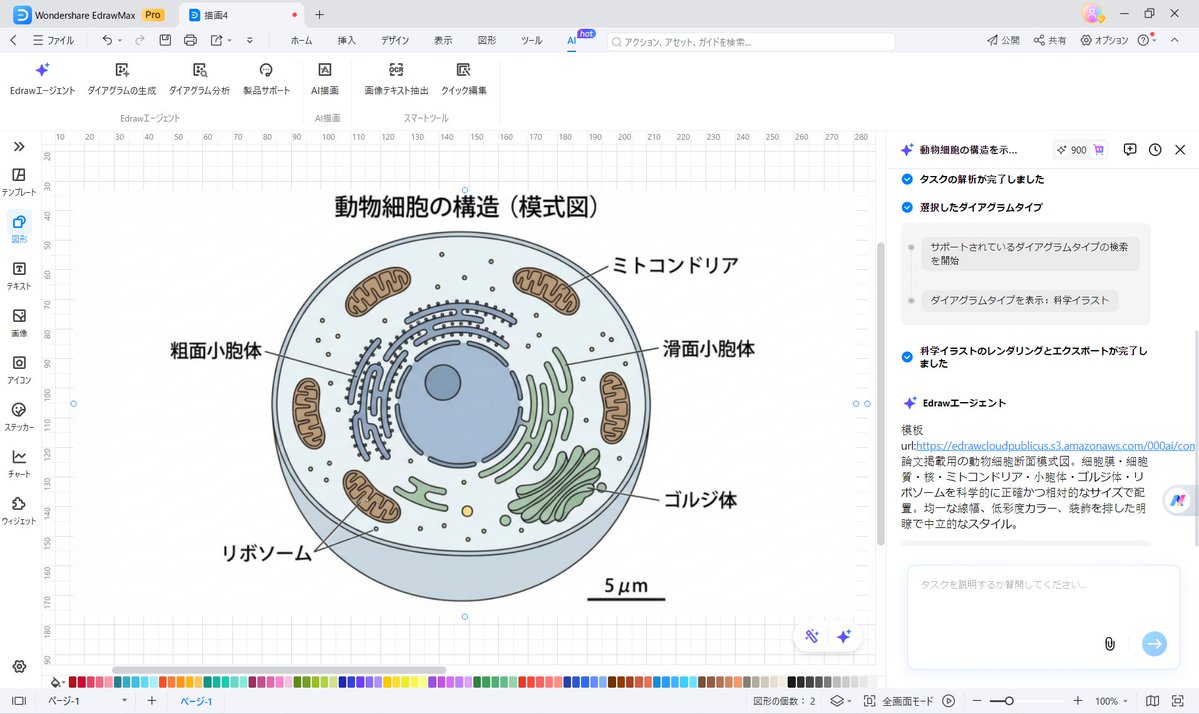Toggle the history panel in AI chat
This screenshot has height=714, width=1199.
click(1155, 149)
